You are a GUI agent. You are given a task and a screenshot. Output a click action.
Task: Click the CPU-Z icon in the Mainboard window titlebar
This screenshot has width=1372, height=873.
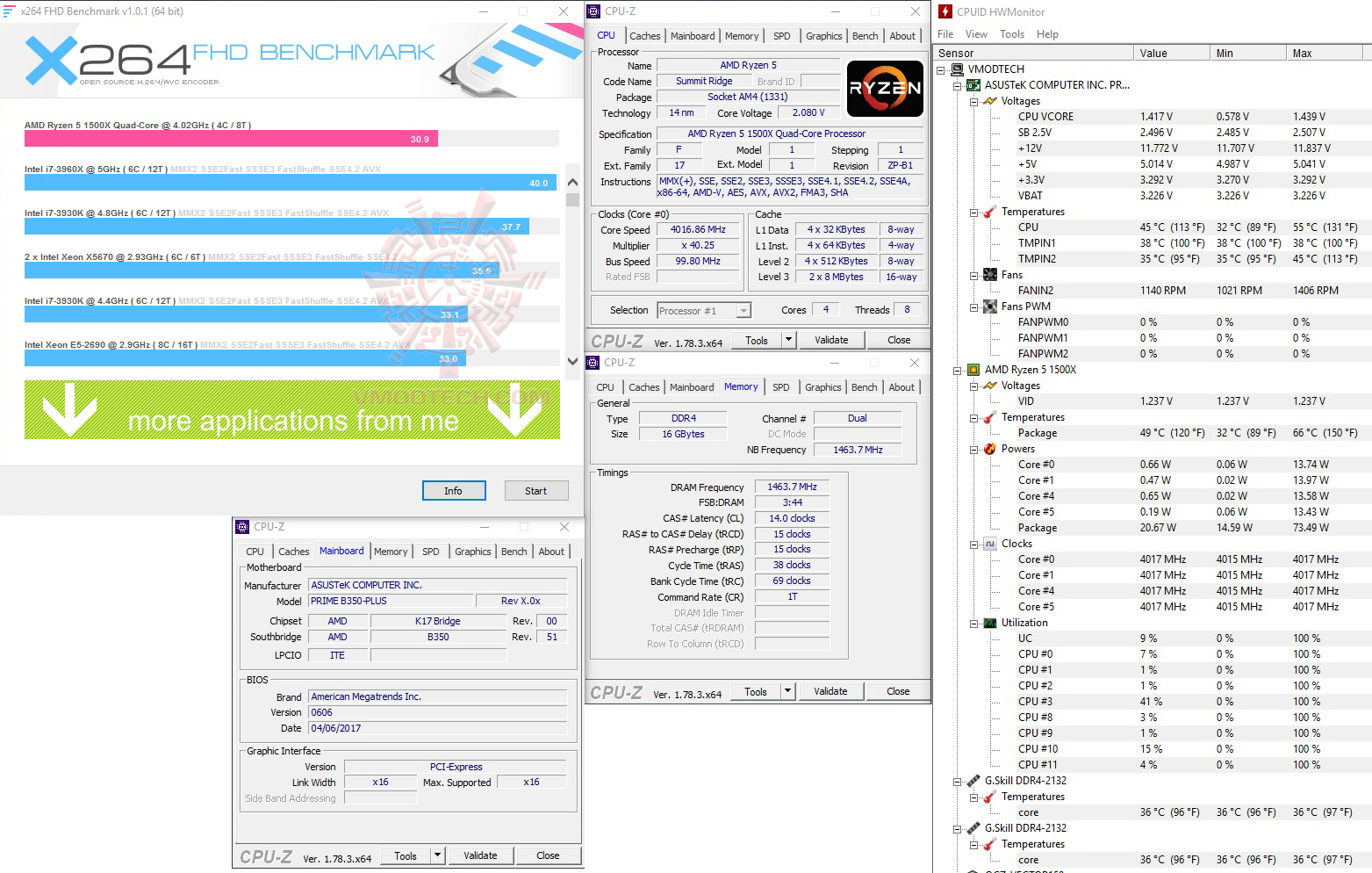click(x=243, y=527)
